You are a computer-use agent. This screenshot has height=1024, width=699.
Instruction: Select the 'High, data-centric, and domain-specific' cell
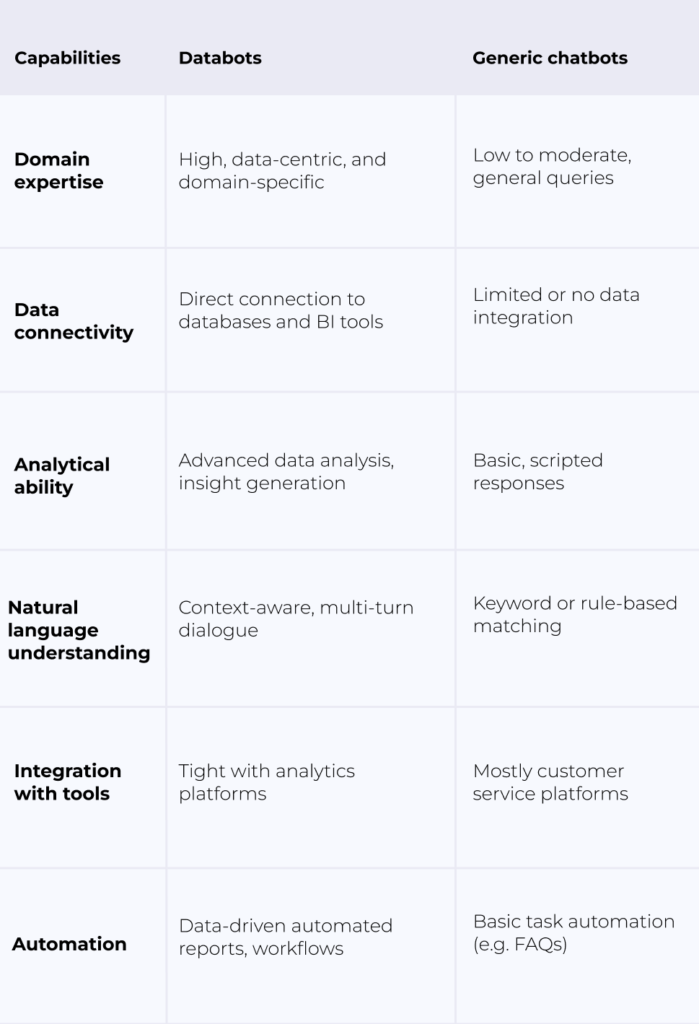coord(282,171)
